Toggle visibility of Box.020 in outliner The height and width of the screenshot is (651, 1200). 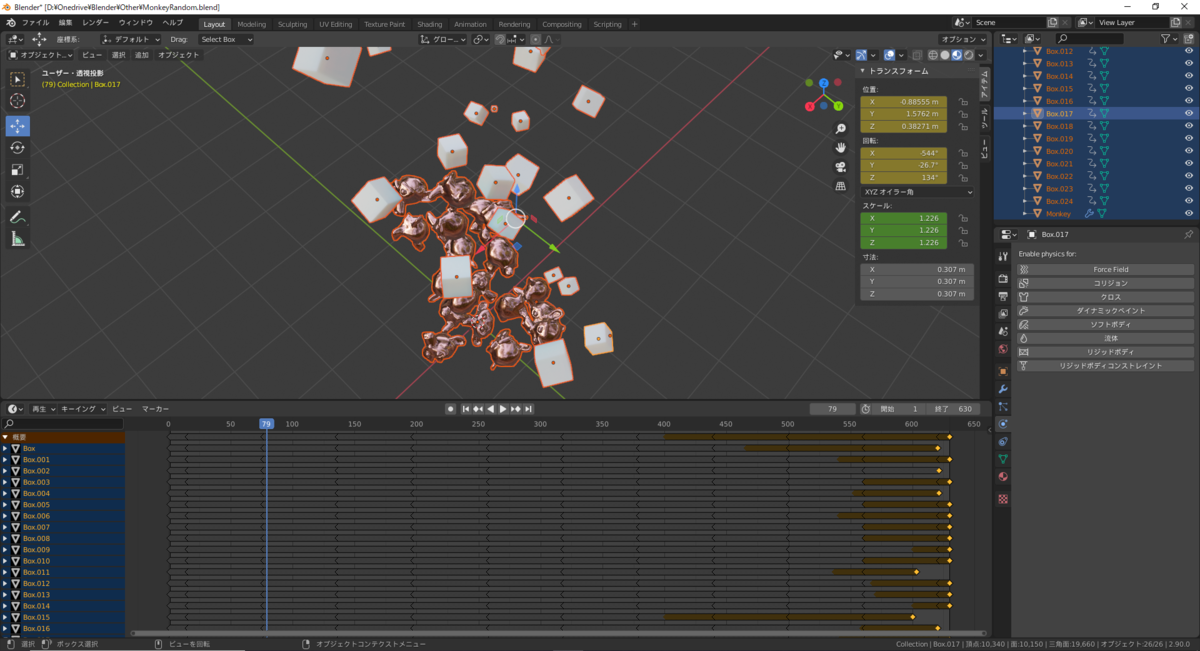point(1189,151)
